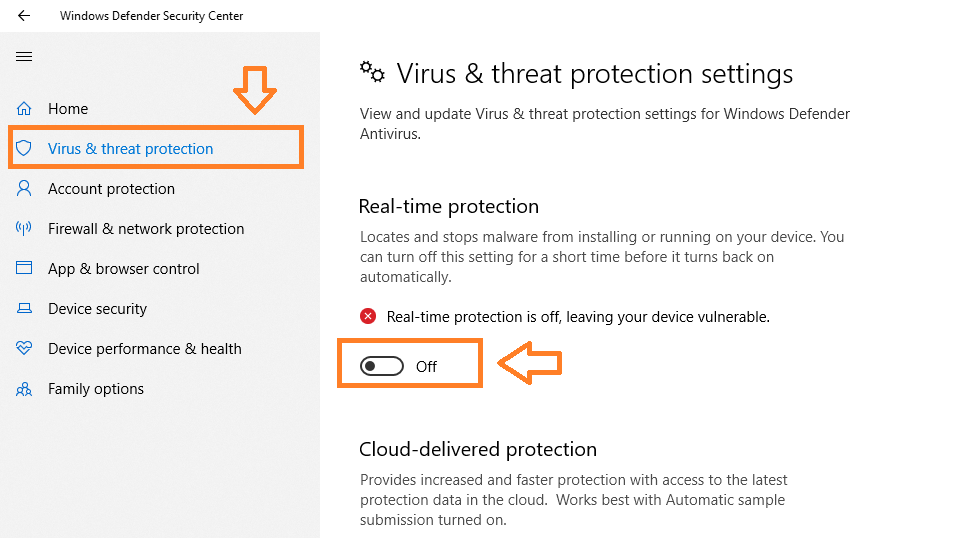
Task: Click the Account protection person icon
Action: coord(24,188)
